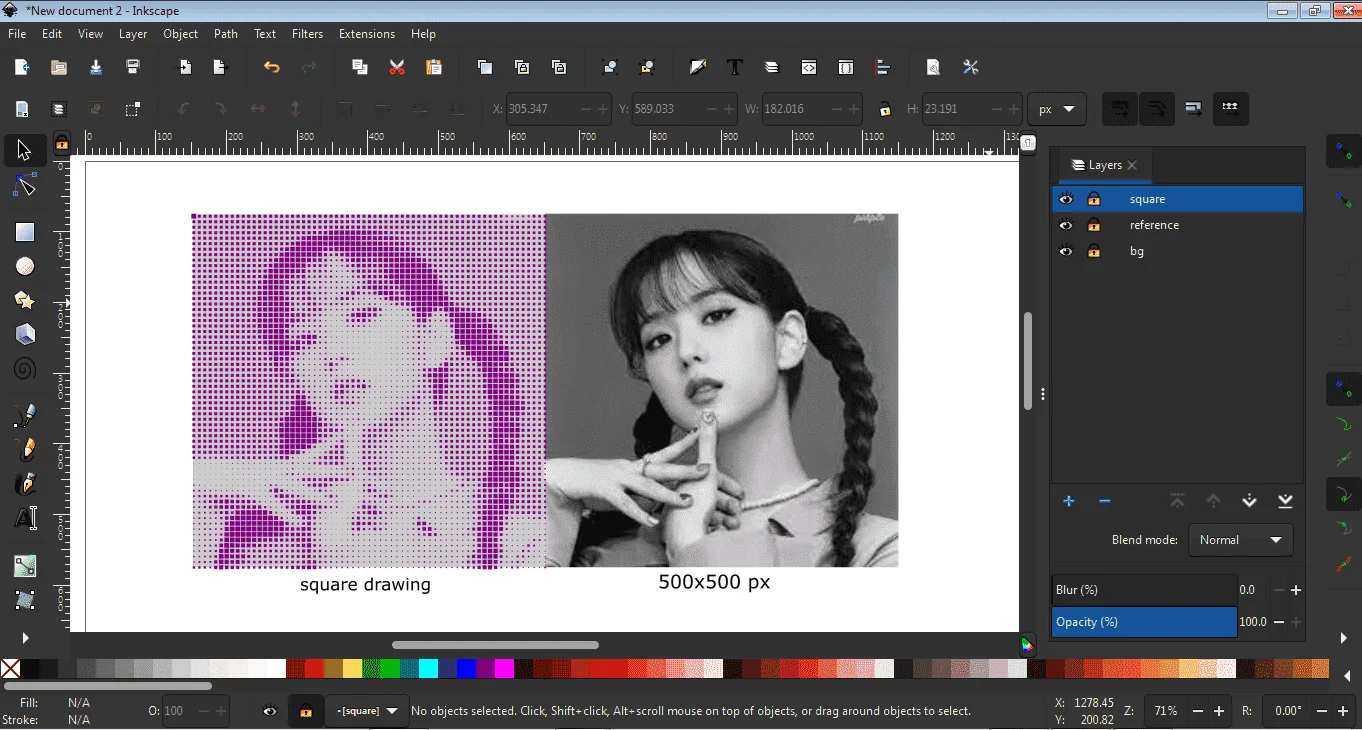Hide the bg layer with eye icon
This screenshot has width=1362, height=730.
[1066, 251]
